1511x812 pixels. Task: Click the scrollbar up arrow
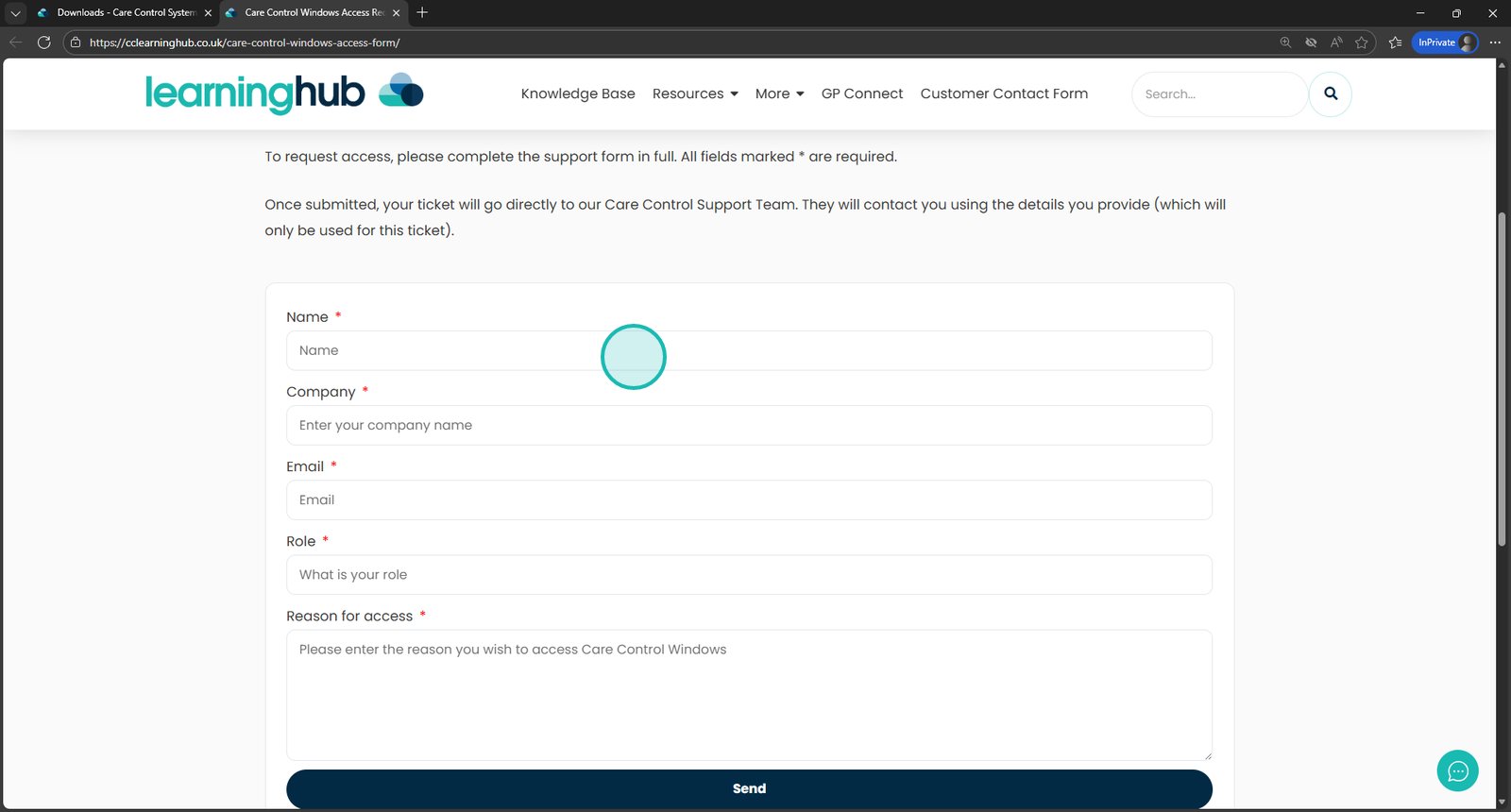coord(1502,65)
